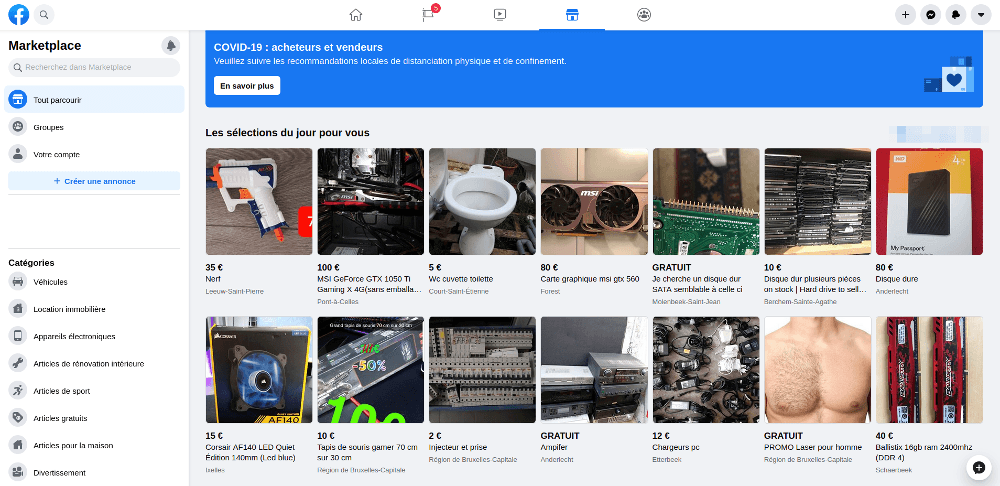Open the Home feed icon
1000x486 pixels.
click(356, 15)
